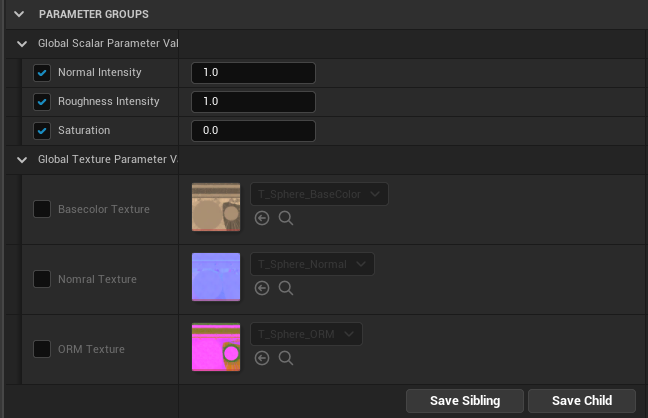The image size is (648, 418).
Task: Select the ORM Texture label
Action: click(91, 349)
